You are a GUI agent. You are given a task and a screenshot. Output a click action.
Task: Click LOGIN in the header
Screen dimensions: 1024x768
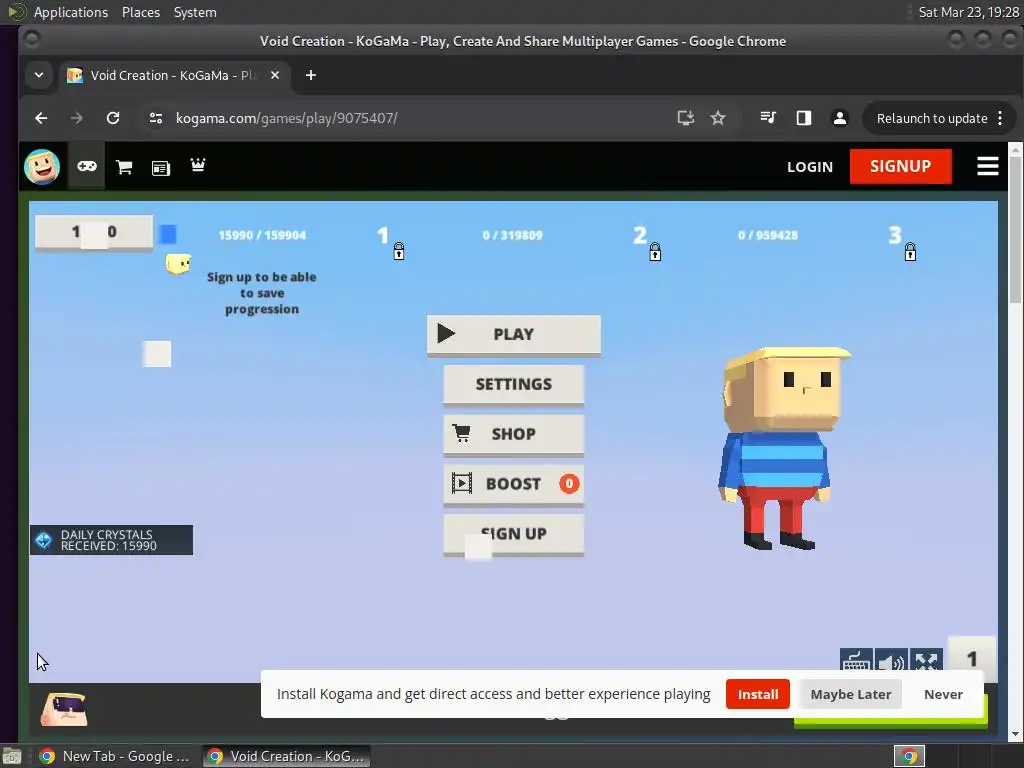(x=810, y=167)
